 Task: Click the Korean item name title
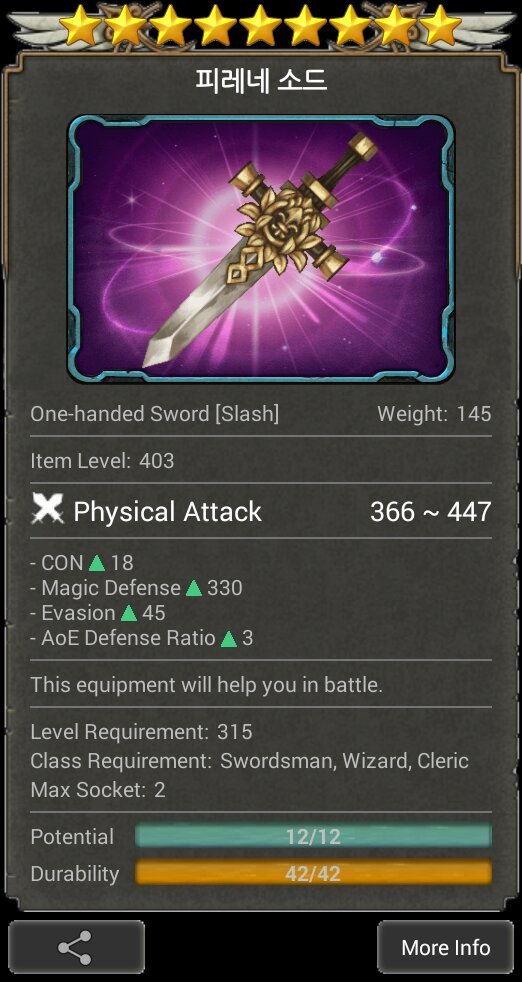click(261, 80)
